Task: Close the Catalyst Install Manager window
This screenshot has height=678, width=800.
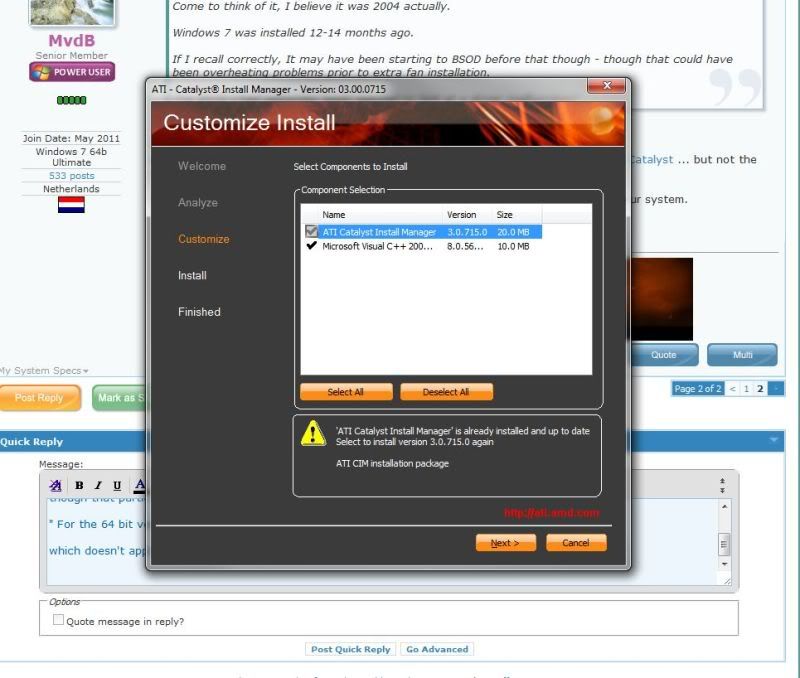Action: point(606,85)
